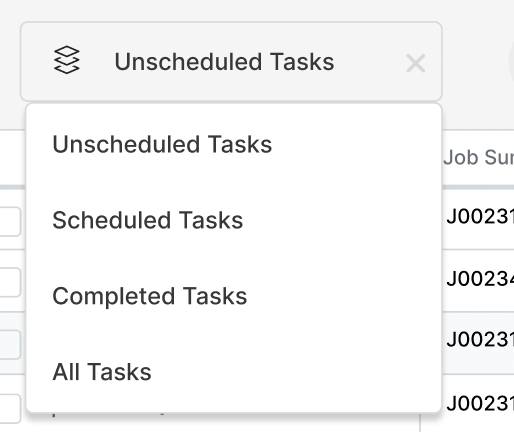Screen dimensions: 514x432
Task: Click the partly visible round button beside the filter box
Action: tap(511, 62)
